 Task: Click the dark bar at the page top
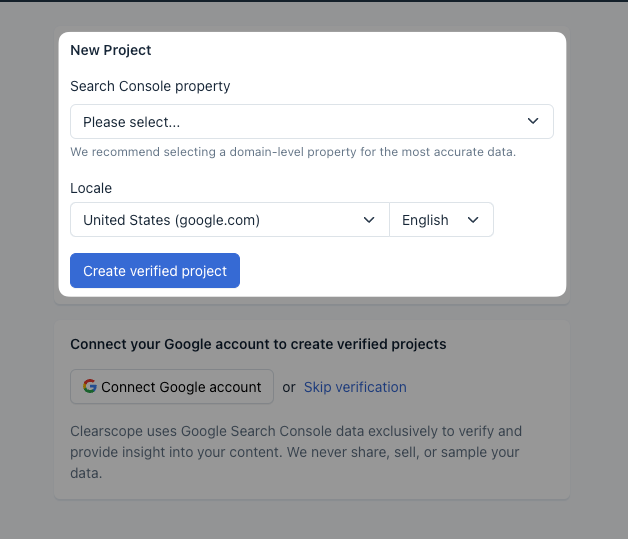pos(314,1)
